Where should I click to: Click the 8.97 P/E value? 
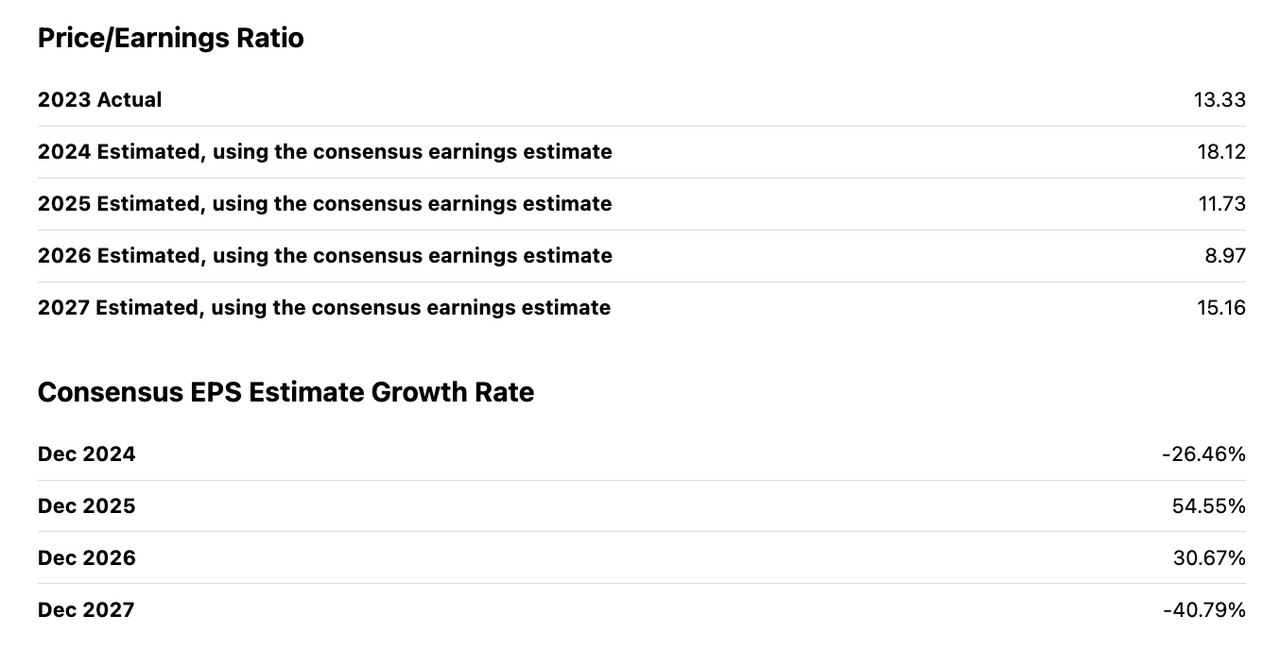pos(1225,256)
